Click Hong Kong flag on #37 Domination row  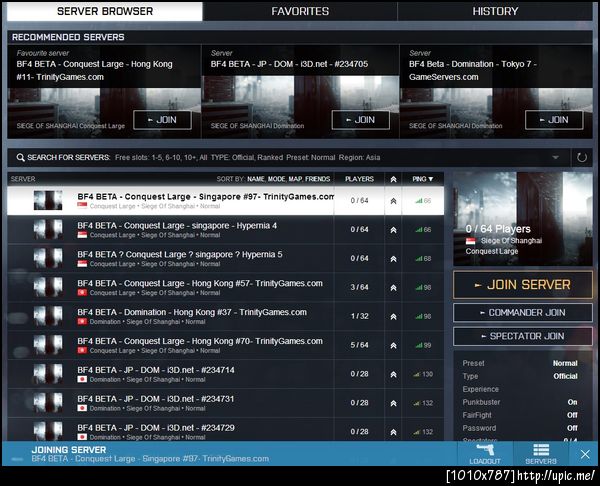(x=82, y=322)
